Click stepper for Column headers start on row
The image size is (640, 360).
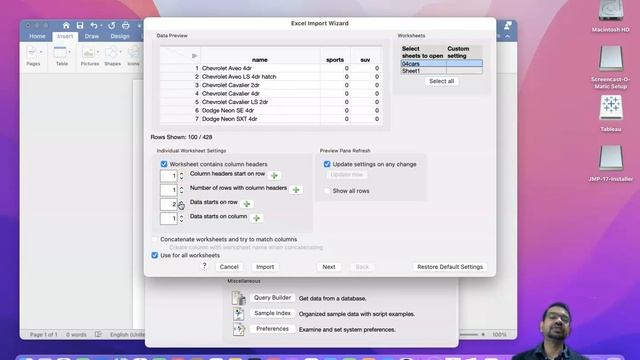coord(181,176)
